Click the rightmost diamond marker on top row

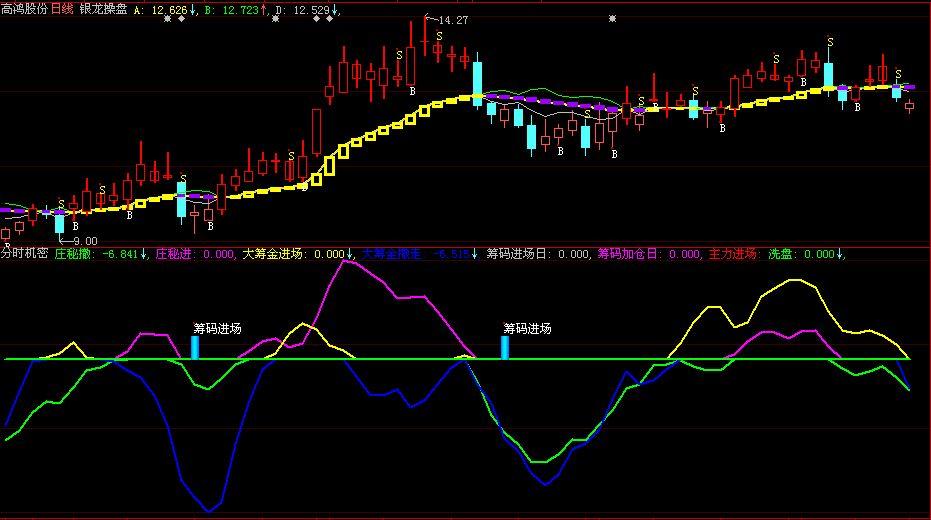coord(329,19)
